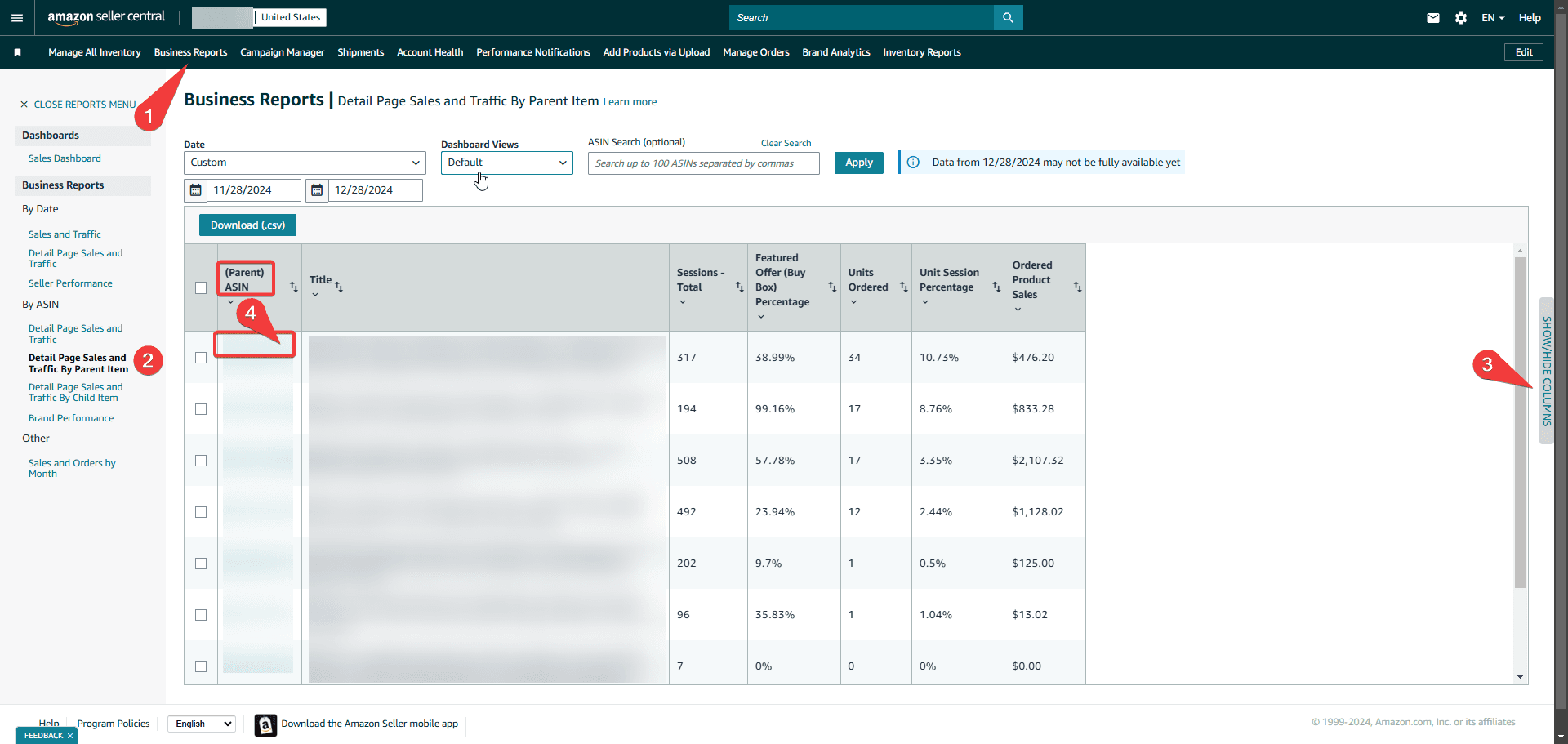Click the ASIN search input field
This screenshot has height=744, width=1568.
coord(703,163)
